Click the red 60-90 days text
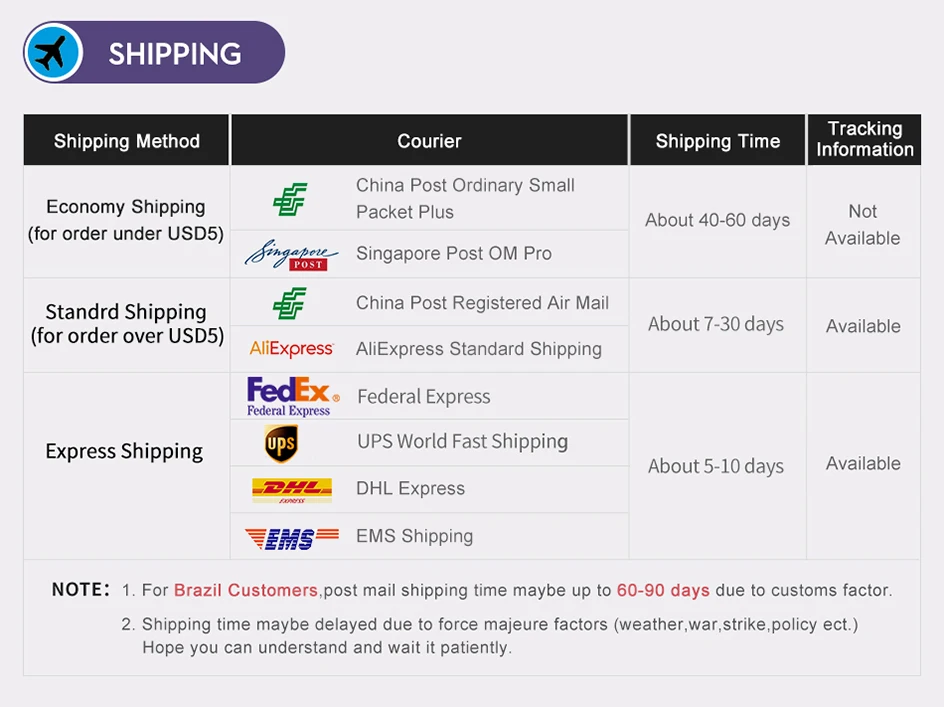Viewport: 944px width, 707px height. click(663, 590)
